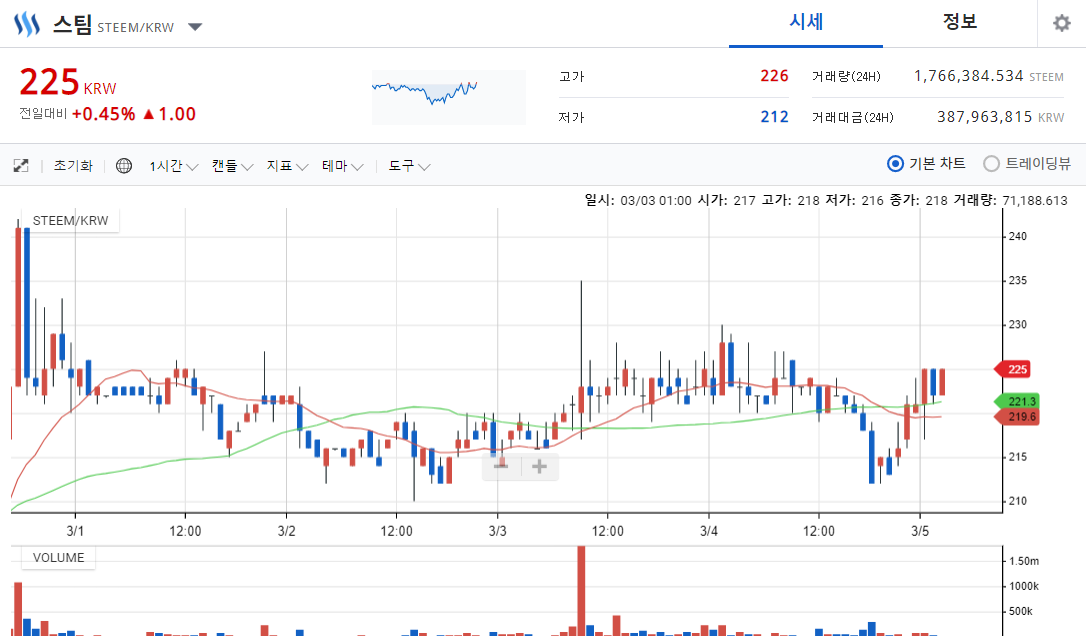Viewport: 1086px width, 638px height.
Task: Click the 1.50m volume axis label
Action: [1024, 561]
